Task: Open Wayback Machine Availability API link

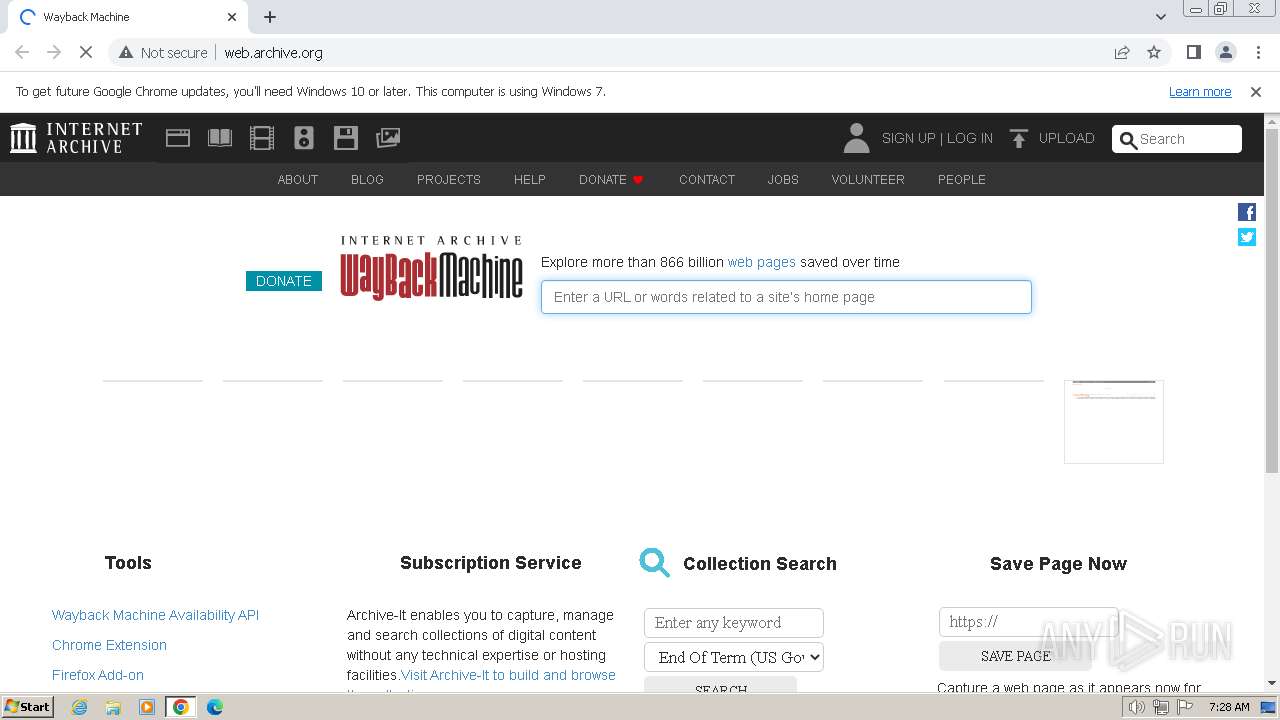Action: coord(155,615)
